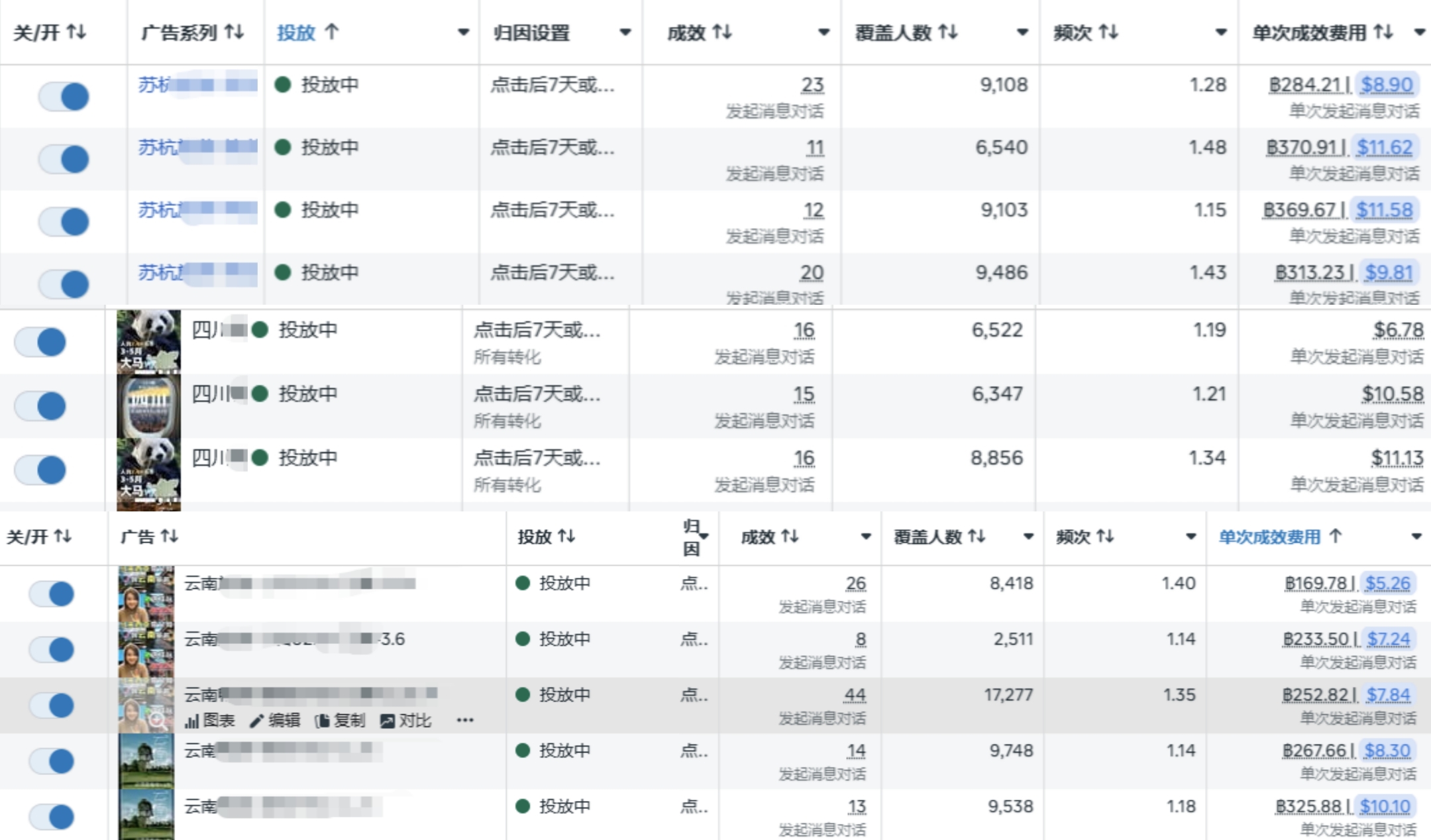Sort by 广告系列 using its sort arrows
Viewport: 1431px width, 840px height.
tap(234, 31)
